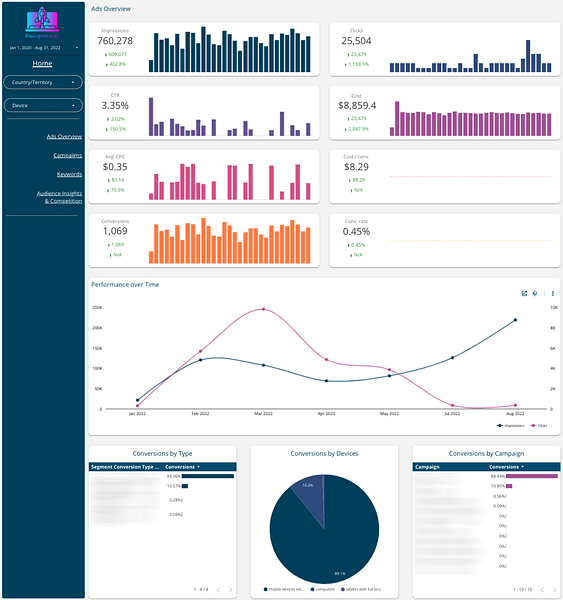The image size is (563, 600).
Task: Click the Segment Conversion Type column header
Action: click(125, 467)
